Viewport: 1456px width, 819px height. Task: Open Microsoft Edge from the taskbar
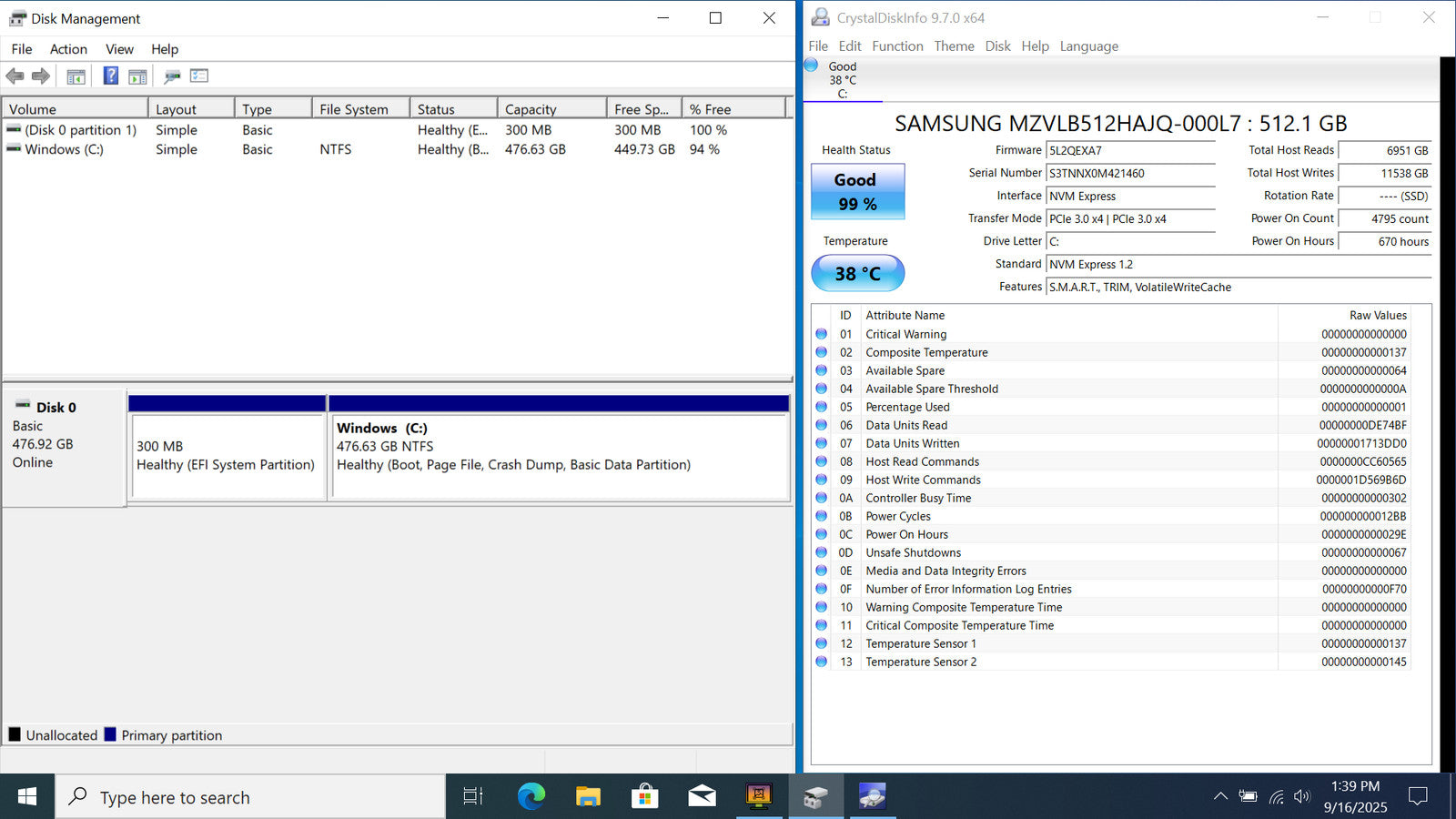point(531,797)
